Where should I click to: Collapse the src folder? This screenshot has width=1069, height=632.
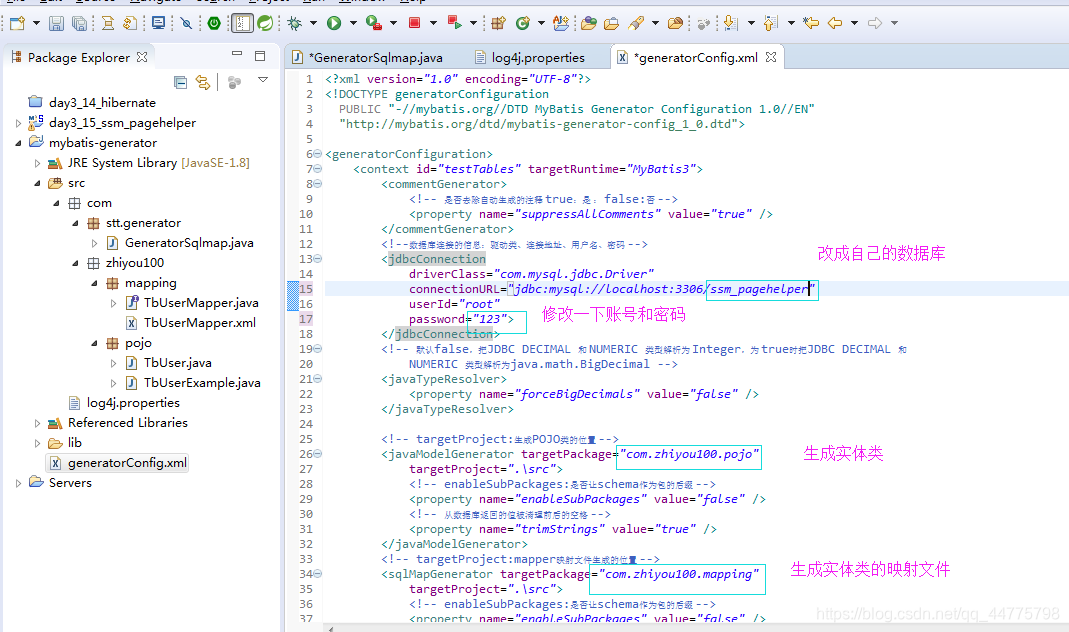tap(37, 183)
